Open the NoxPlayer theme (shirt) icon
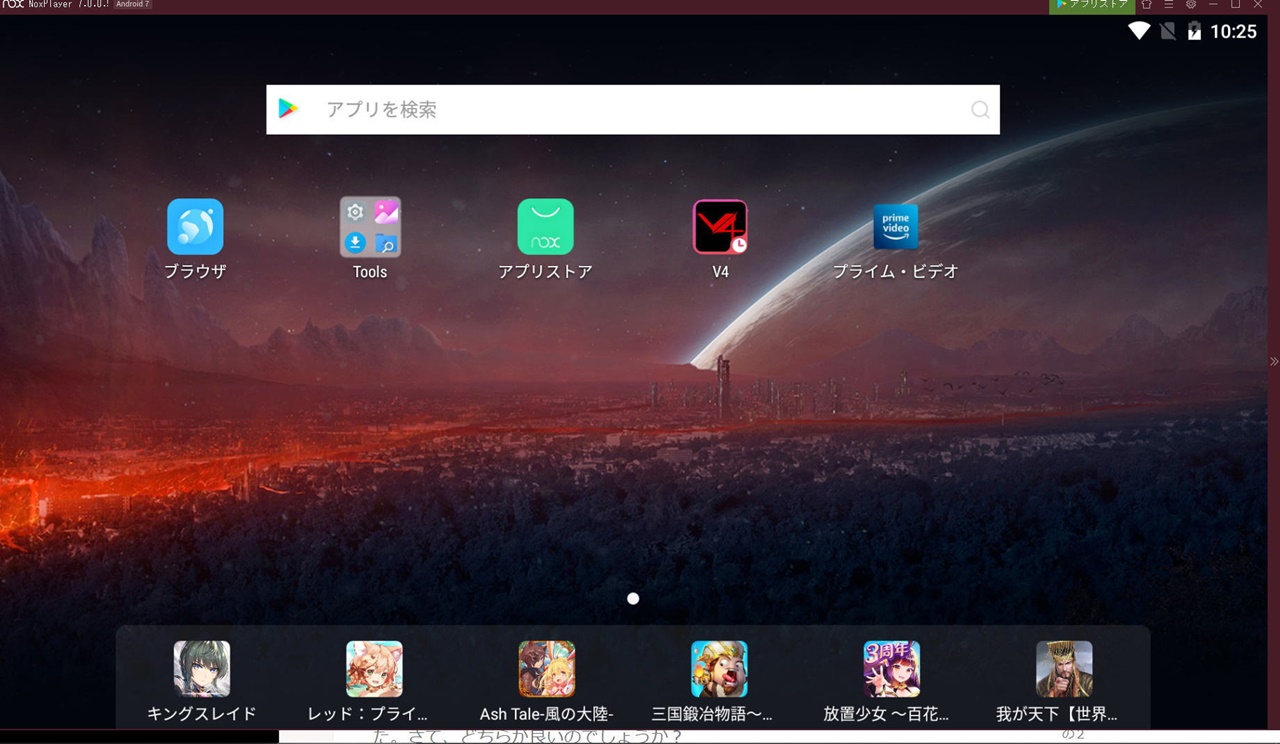Image resolution: width=1280 pixels, height=744 pixels. click(1146, 5)
